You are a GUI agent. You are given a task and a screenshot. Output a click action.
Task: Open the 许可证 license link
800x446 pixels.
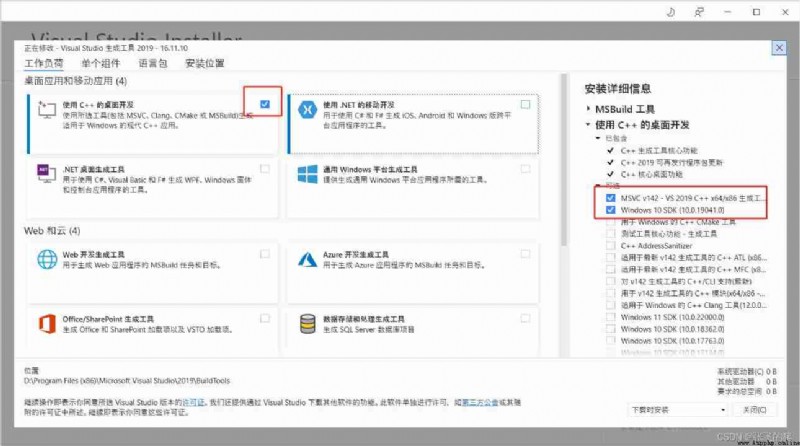[193, 403]
